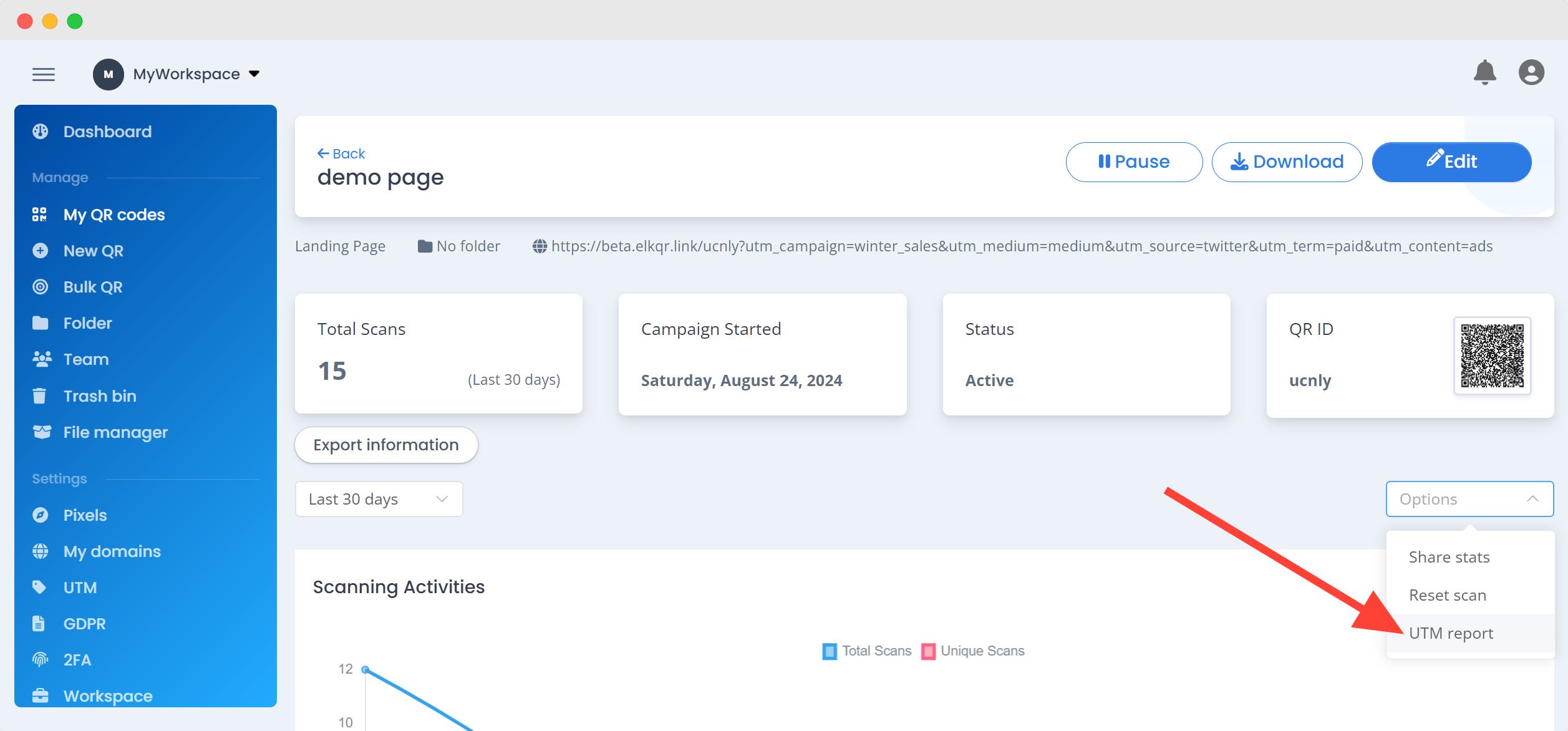Click the 2FA fingerprint icon
Screen dimensions: 1568x731
pyautogui.click(x=41, y=660)
